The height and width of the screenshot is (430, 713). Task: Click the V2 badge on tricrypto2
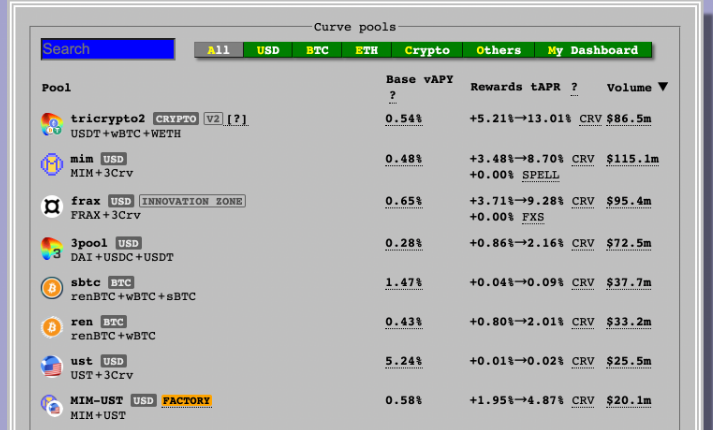pyautogui.click(x=213, y=119)
